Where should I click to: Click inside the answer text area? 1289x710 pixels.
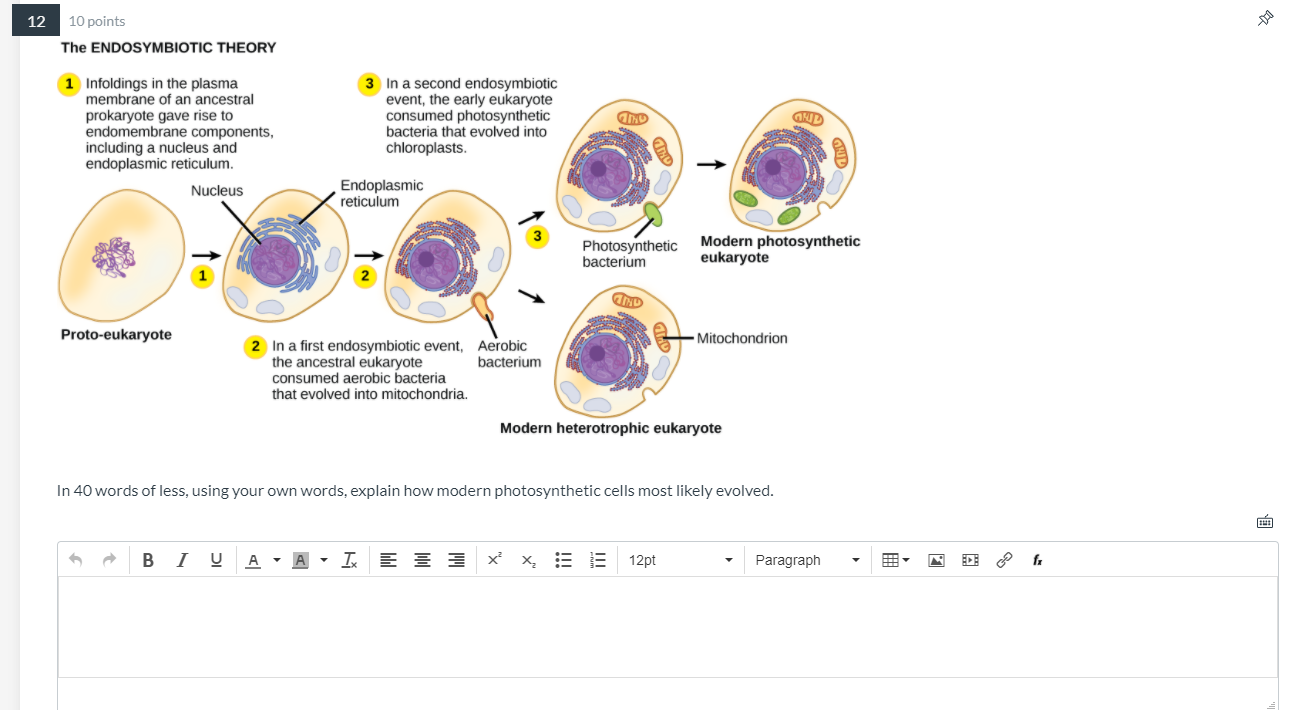click(x=667, y=627)
